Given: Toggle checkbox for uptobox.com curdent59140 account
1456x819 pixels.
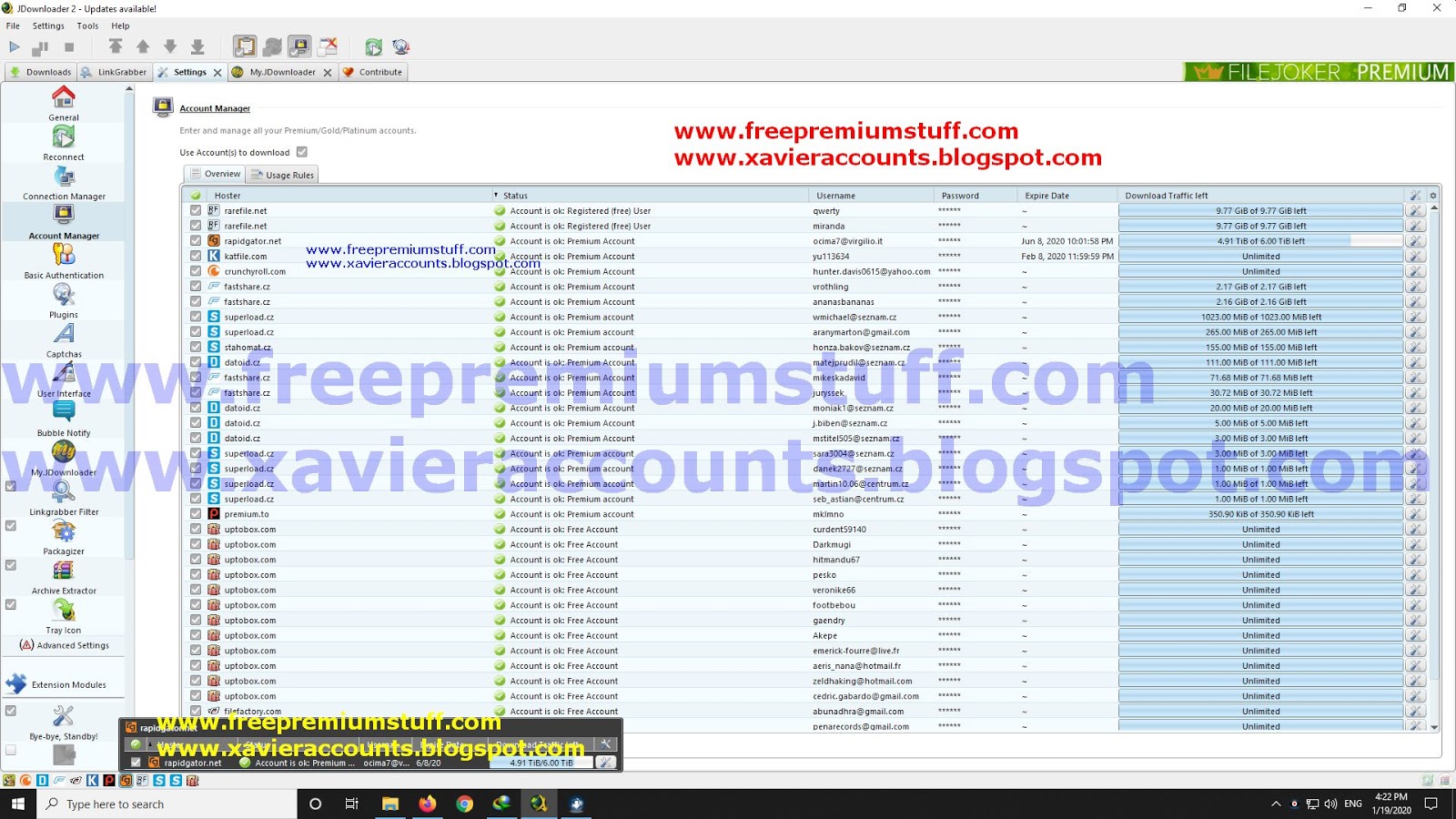Looking at the screenshot, I should tap(196, 529).
